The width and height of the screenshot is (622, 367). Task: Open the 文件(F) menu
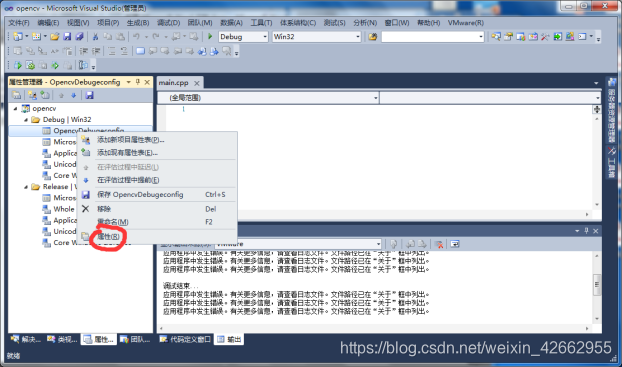coord(19,23)
